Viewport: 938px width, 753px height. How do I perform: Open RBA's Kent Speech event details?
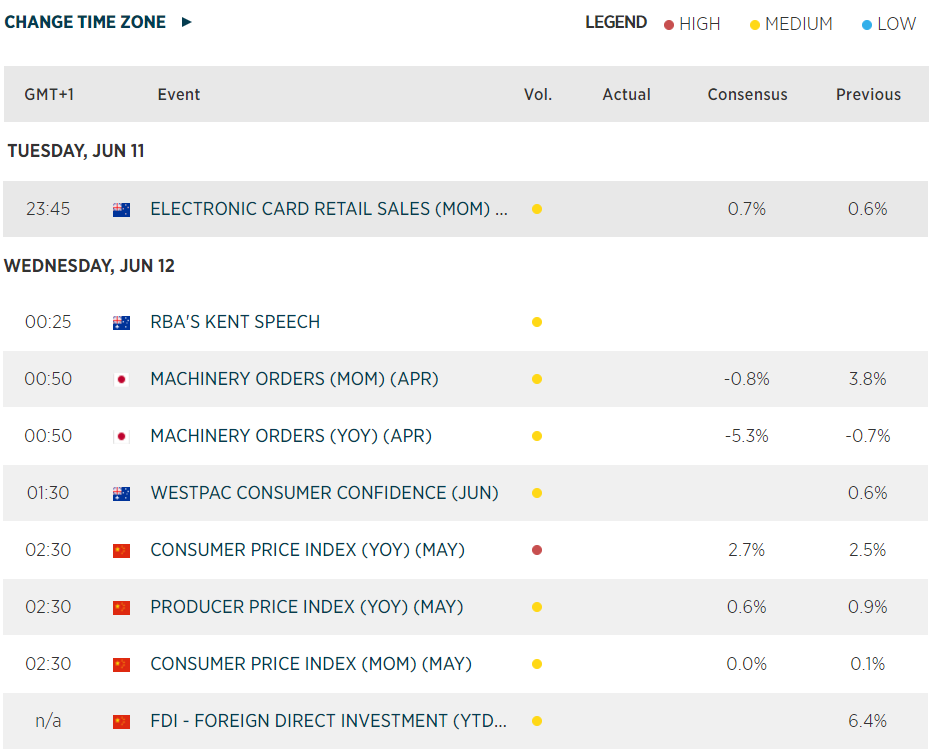tap(235, 322)
